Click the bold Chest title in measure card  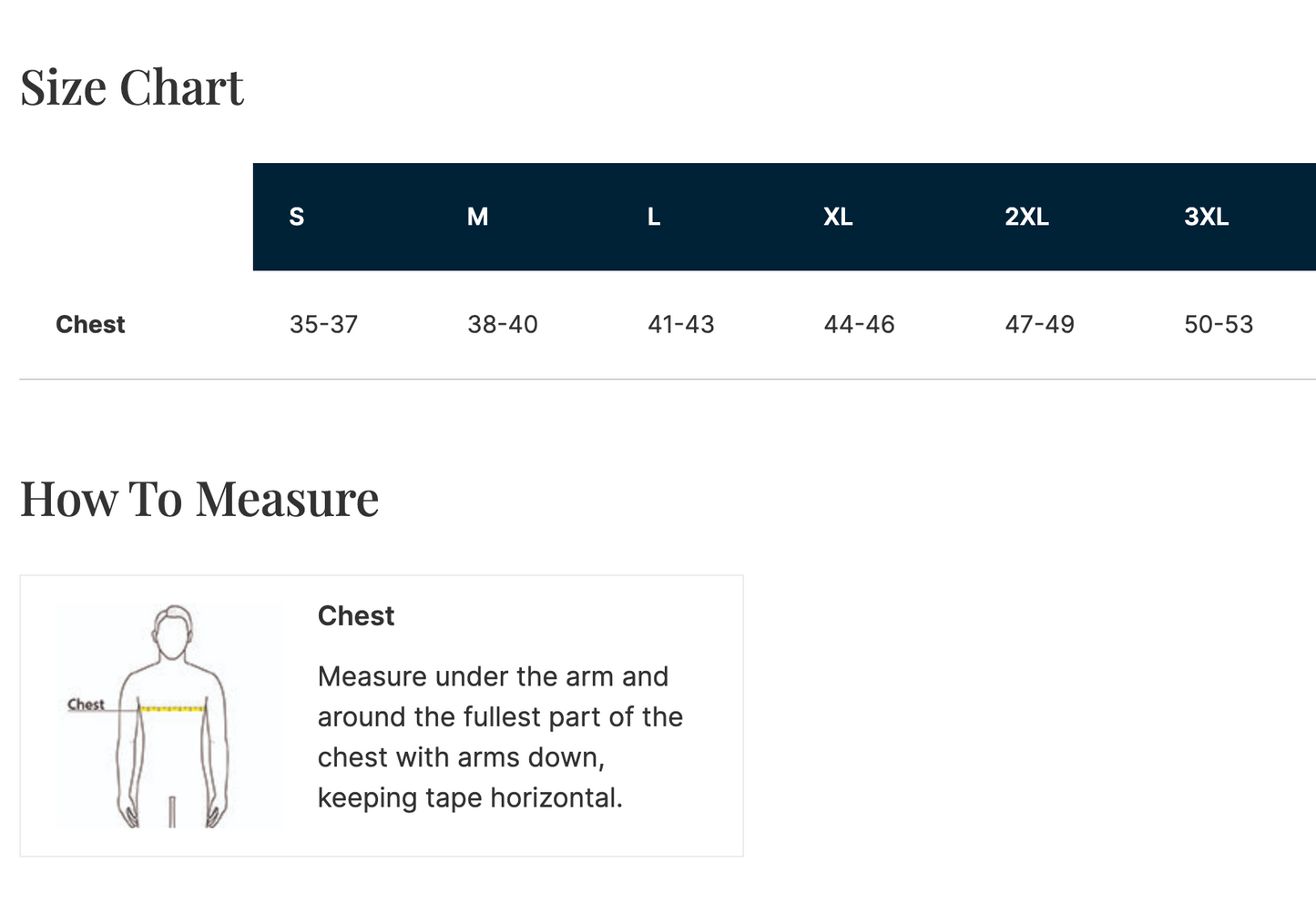[356, 616]
